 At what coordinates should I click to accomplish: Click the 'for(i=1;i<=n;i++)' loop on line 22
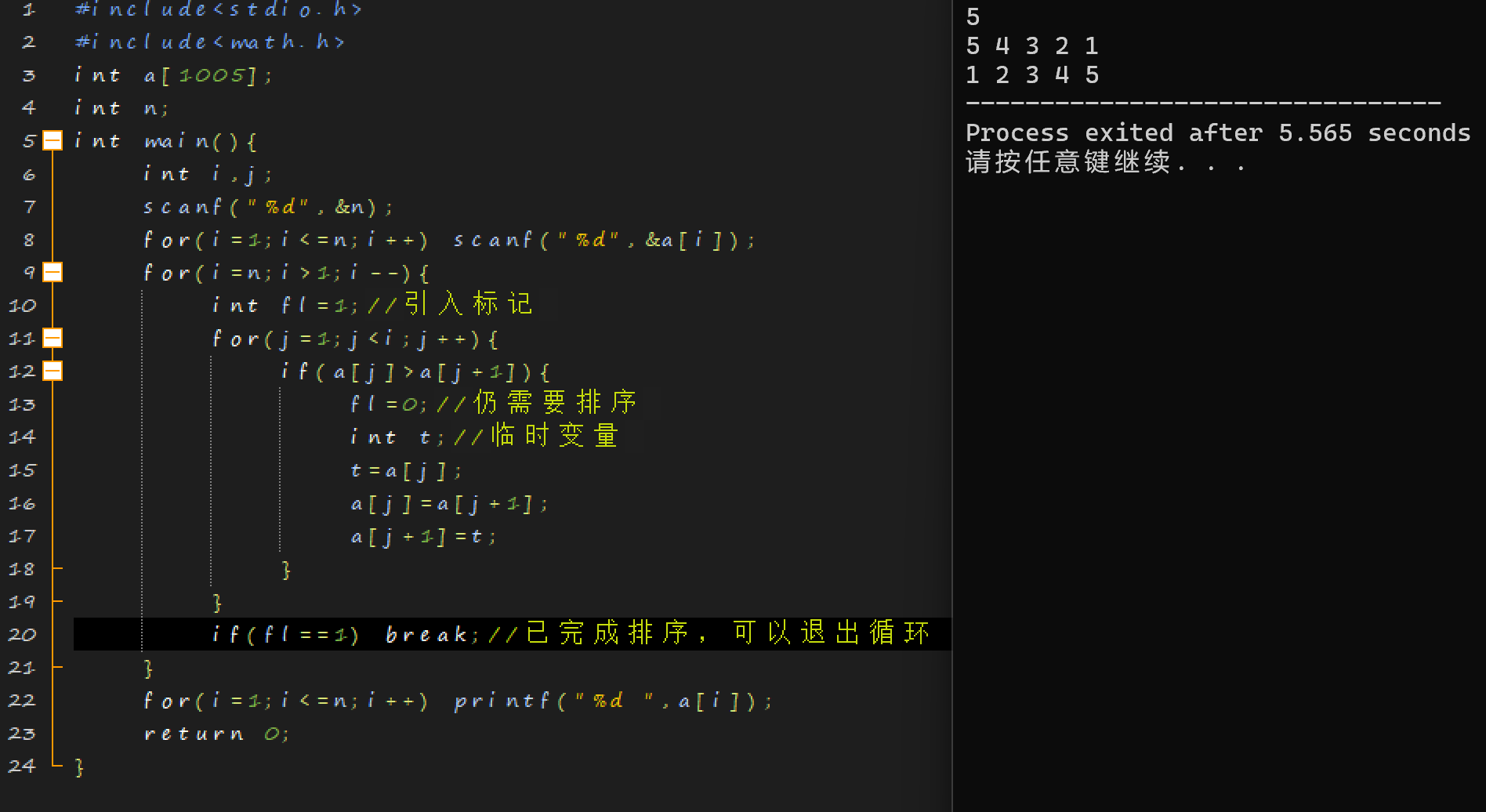pos(286,701)
